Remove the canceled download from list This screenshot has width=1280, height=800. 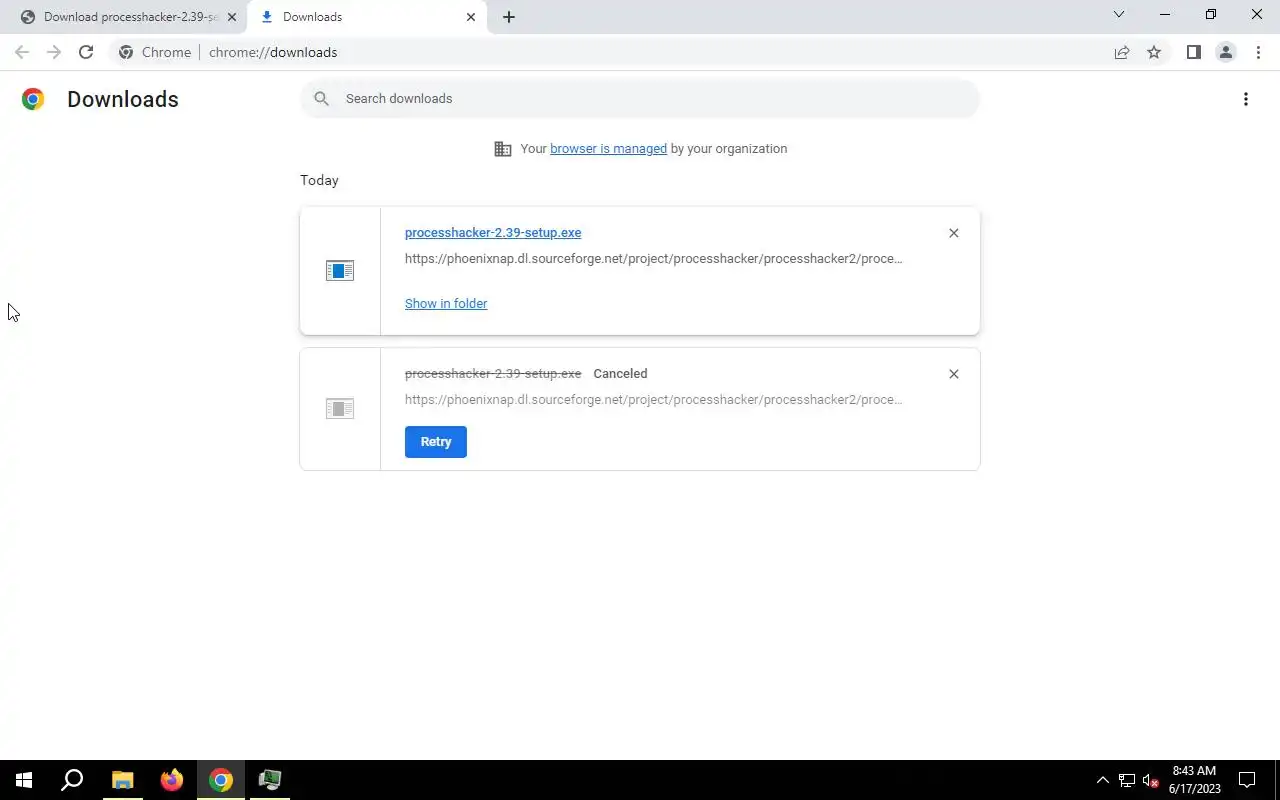coord(954,374)
